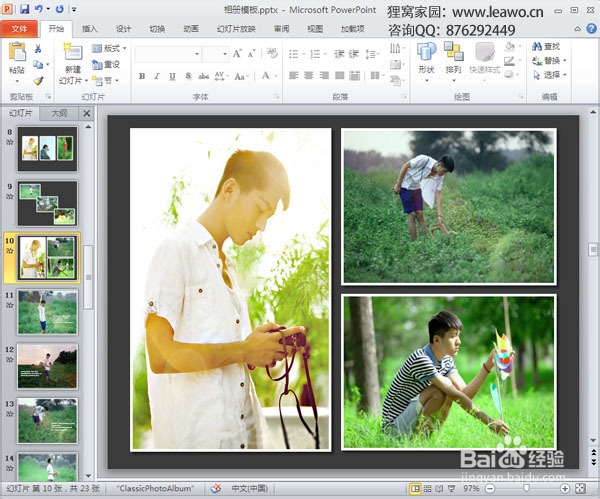This screenshot has height=499, width=600.
Task: Open the line spacing dropdown
Action: [372, 54]
